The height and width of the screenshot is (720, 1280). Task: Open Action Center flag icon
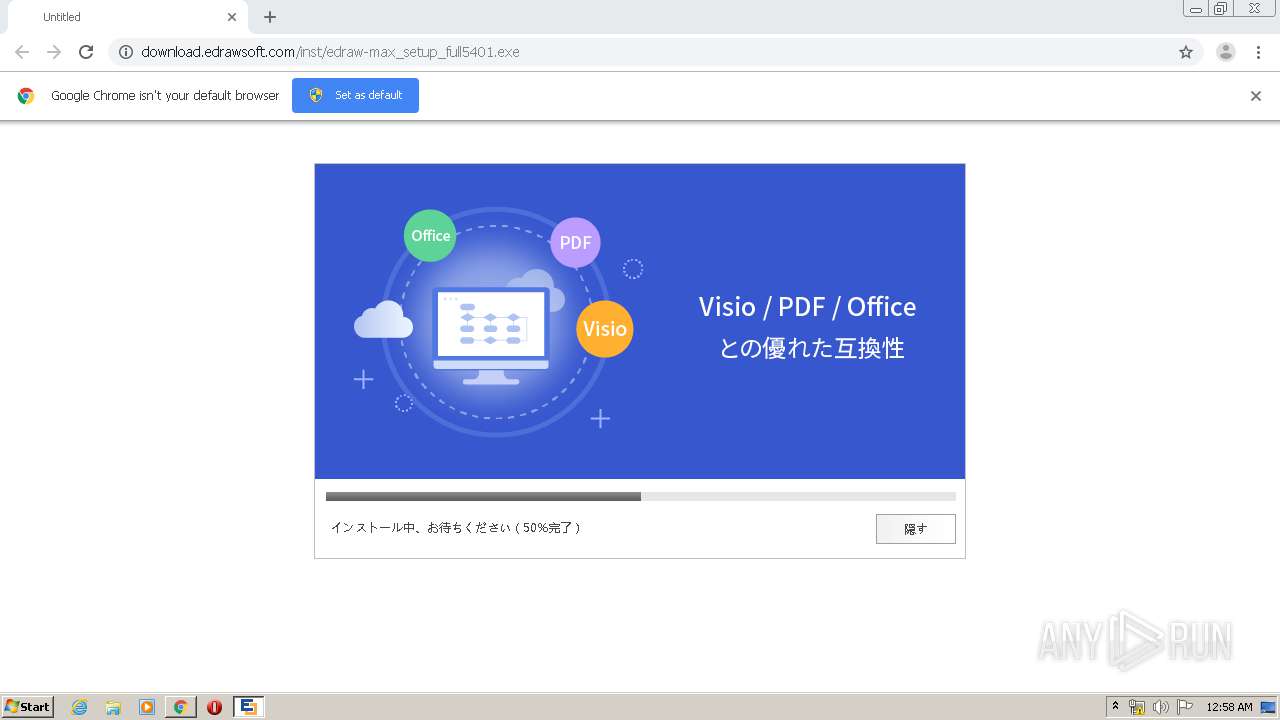pos(1185,707)
